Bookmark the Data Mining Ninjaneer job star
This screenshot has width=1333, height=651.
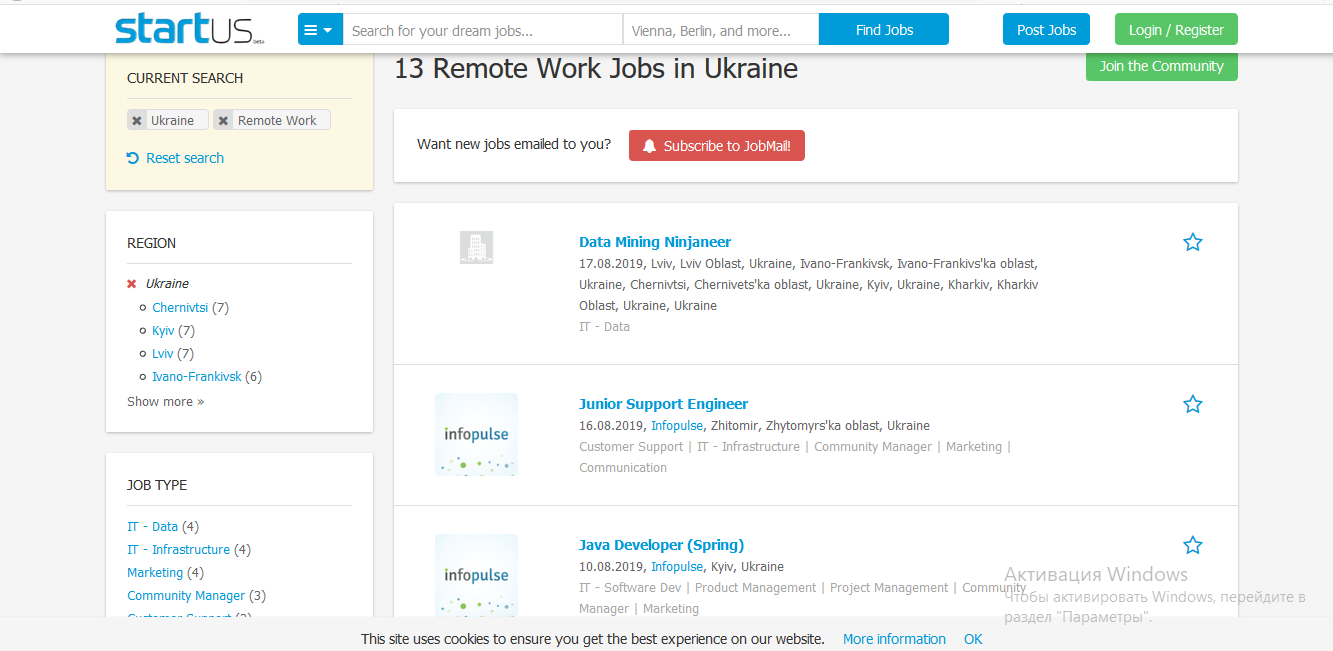pos(1192,242)
